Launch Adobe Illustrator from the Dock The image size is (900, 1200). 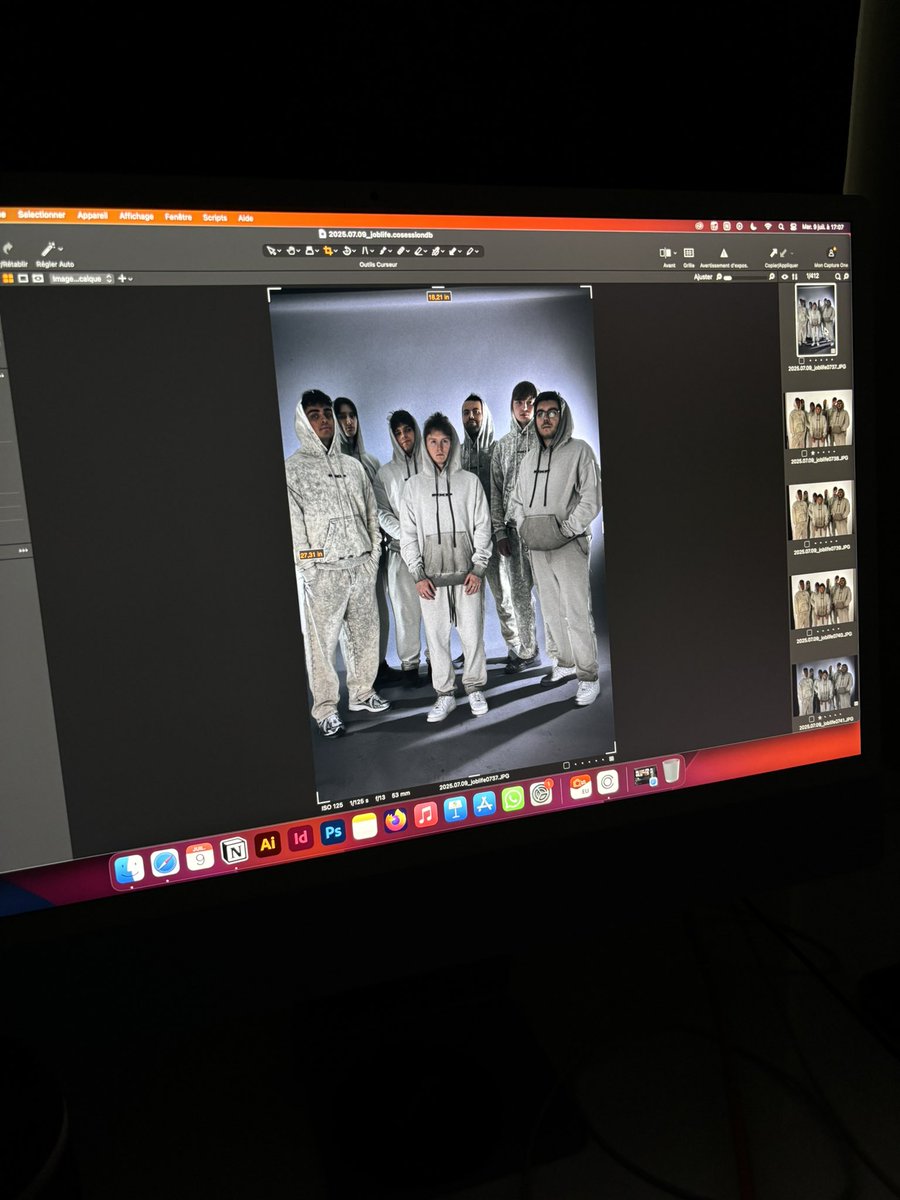[x=267, y=844]
